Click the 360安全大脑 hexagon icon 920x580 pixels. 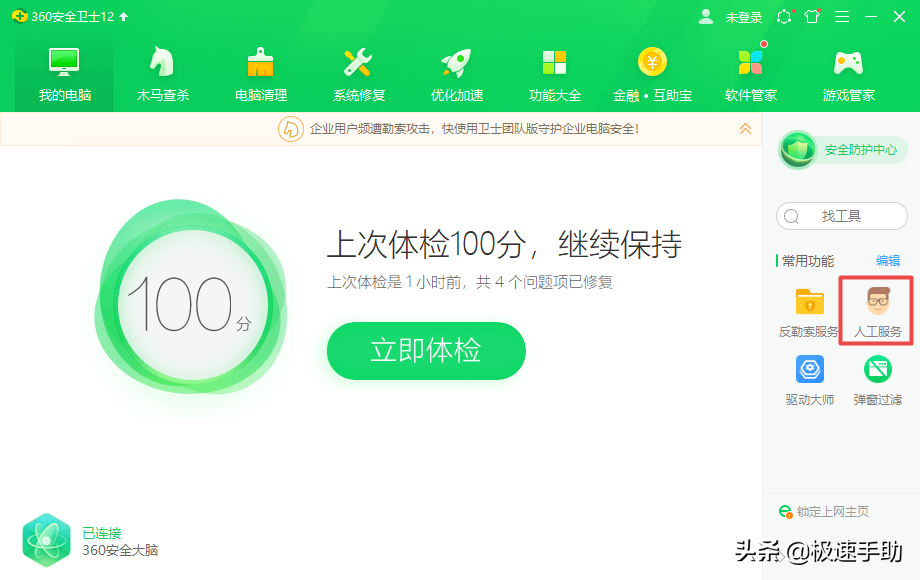pos(46,540)
